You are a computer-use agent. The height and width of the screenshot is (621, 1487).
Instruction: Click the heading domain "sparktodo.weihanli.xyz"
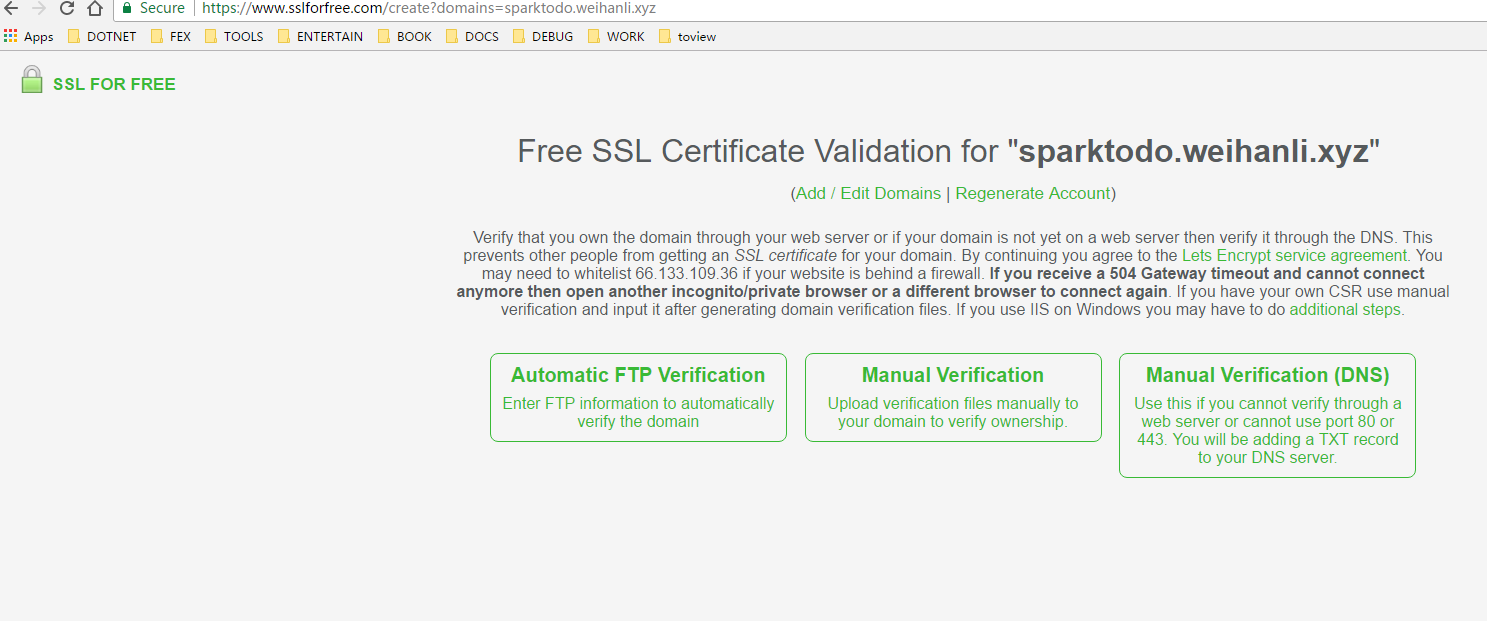(1193, 151)
